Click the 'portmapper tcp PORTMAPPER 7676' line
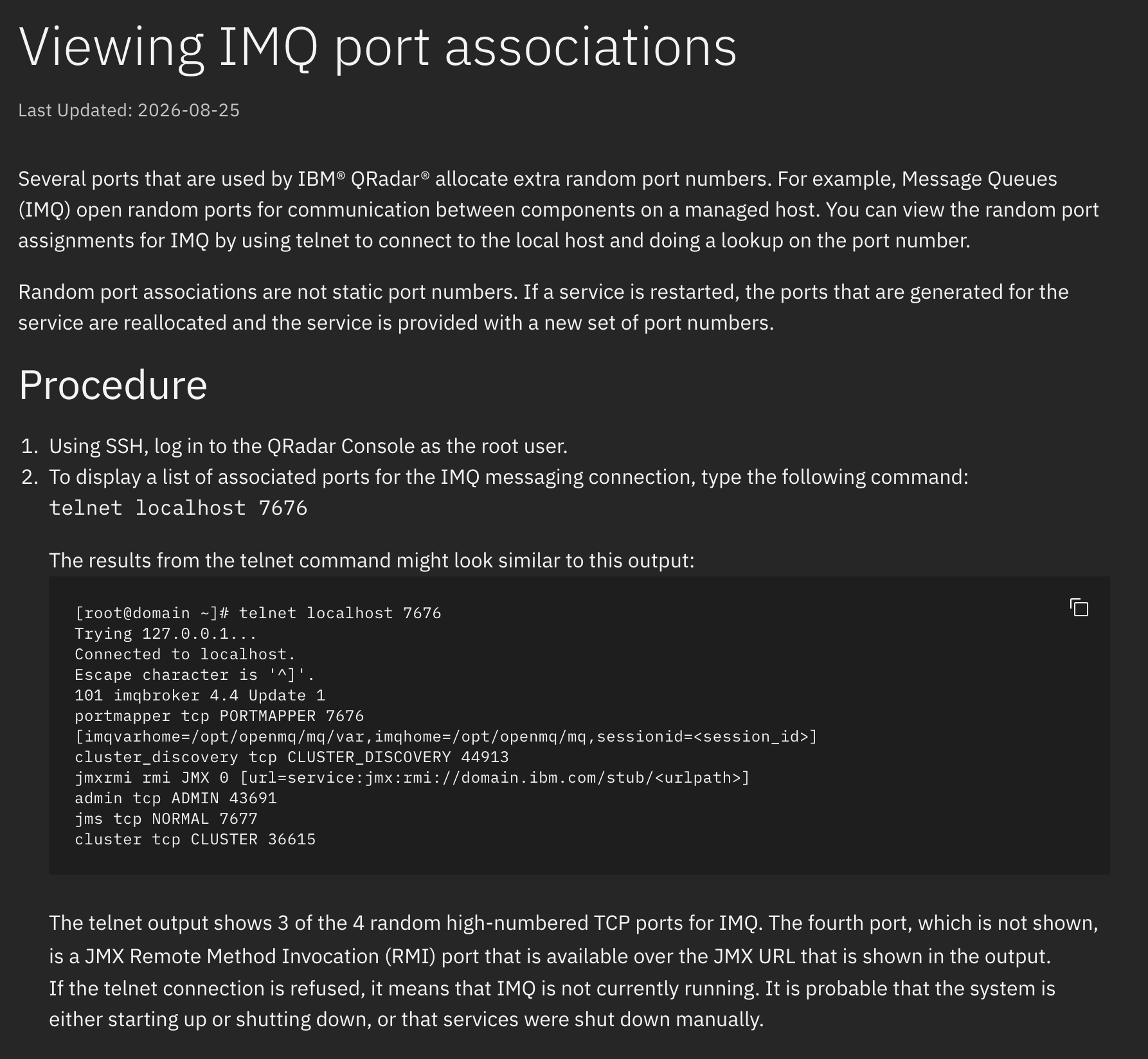This screenshot has width=1148, height=1059. (x=219, y=716)
